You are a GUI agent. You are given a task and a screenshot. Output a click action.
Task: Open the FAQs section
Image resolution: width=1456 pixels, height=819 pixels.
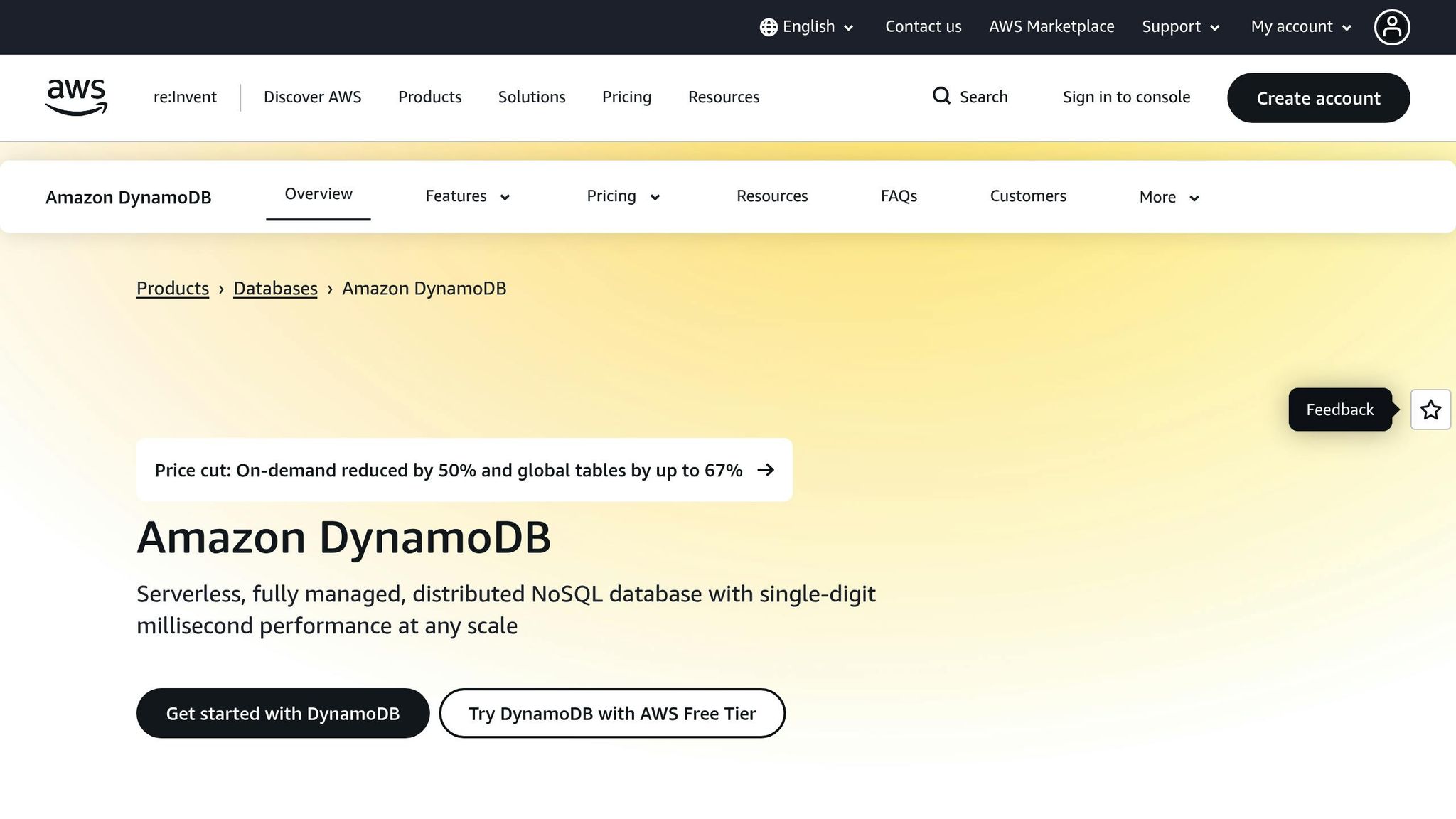(898, 196)
